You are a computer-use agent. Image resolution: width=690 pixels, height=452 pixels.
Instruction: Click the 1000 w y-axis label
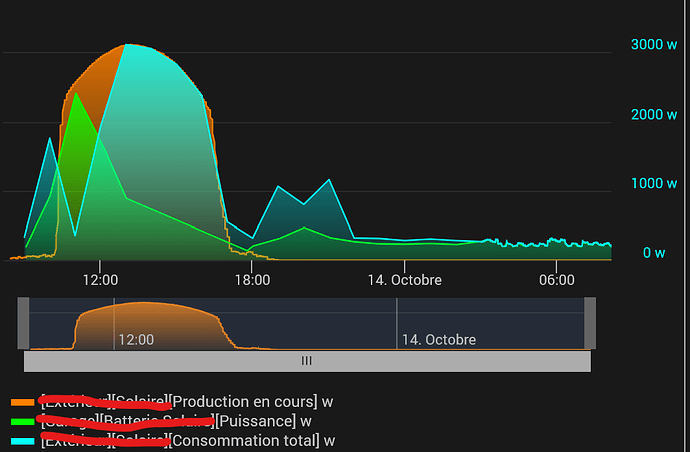click(654, 183)
